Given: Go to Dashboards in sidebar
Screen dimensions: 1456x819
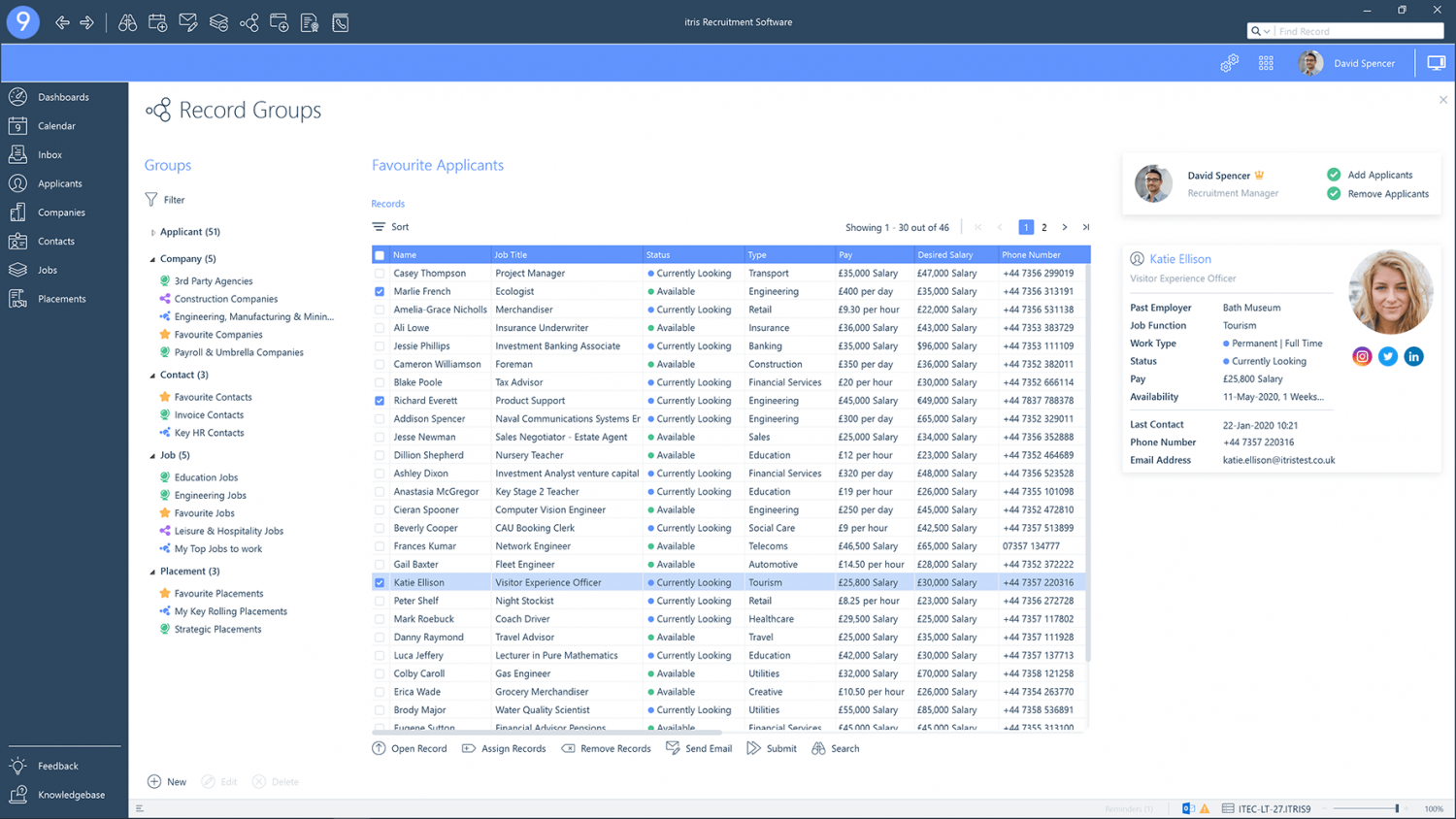Looking at the screenshot, I should [x=63, y=97].
